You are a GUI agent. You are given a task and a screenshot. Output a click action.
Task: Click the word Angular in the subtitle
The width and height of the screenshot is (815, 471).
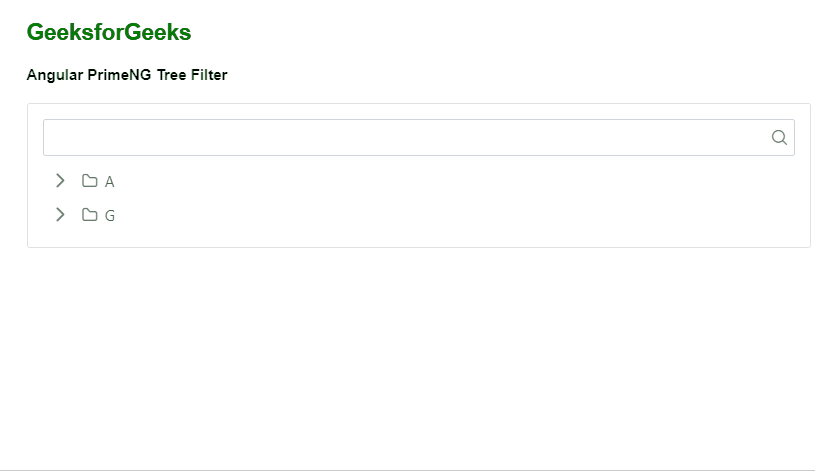(55, 75)
